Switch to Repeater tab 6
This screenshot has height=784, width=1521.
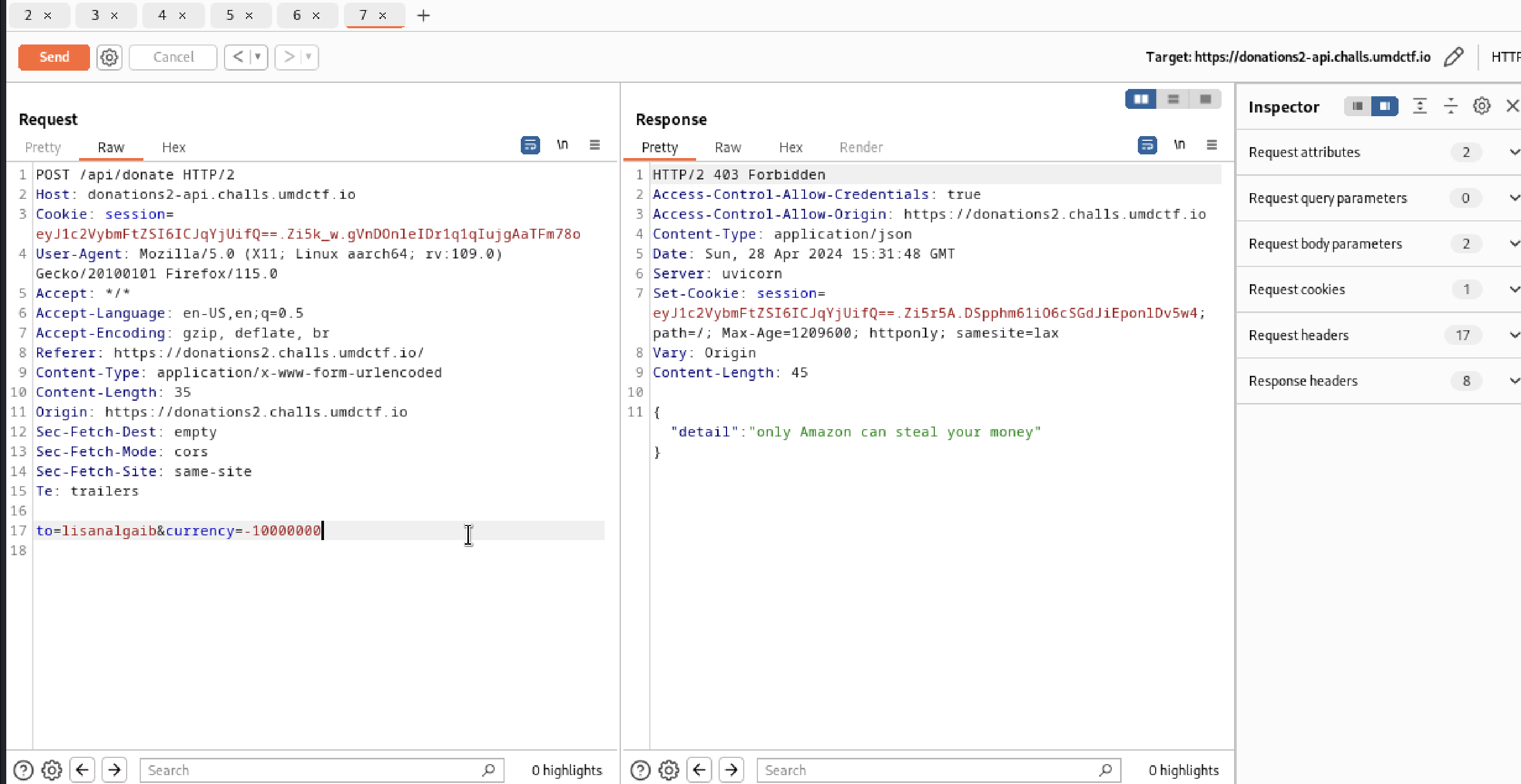pos(296,15)
